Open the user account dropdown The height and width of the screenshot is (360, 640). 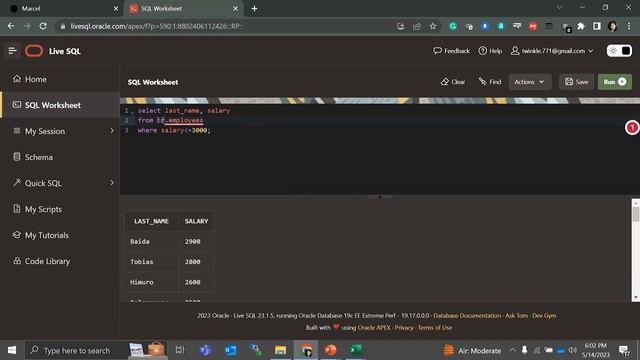tap(552, 51)
